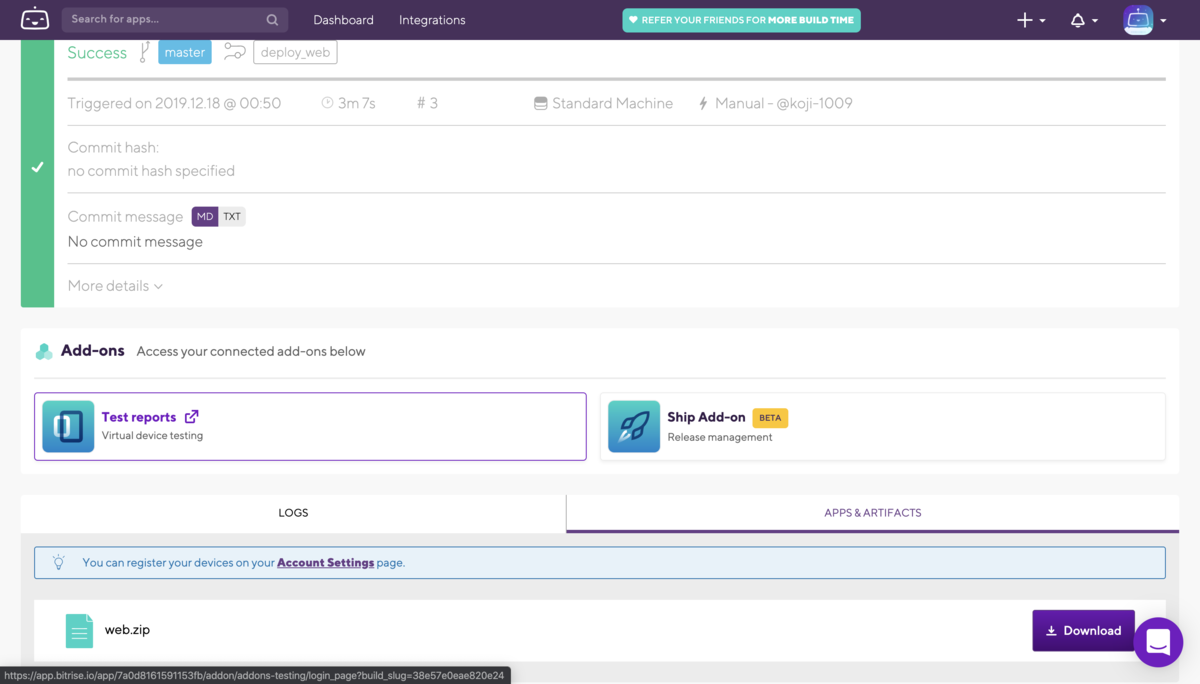Screen dimensions: 1200x684
Task: Open the Bitrise robot logo home
Action: (35, 19)
